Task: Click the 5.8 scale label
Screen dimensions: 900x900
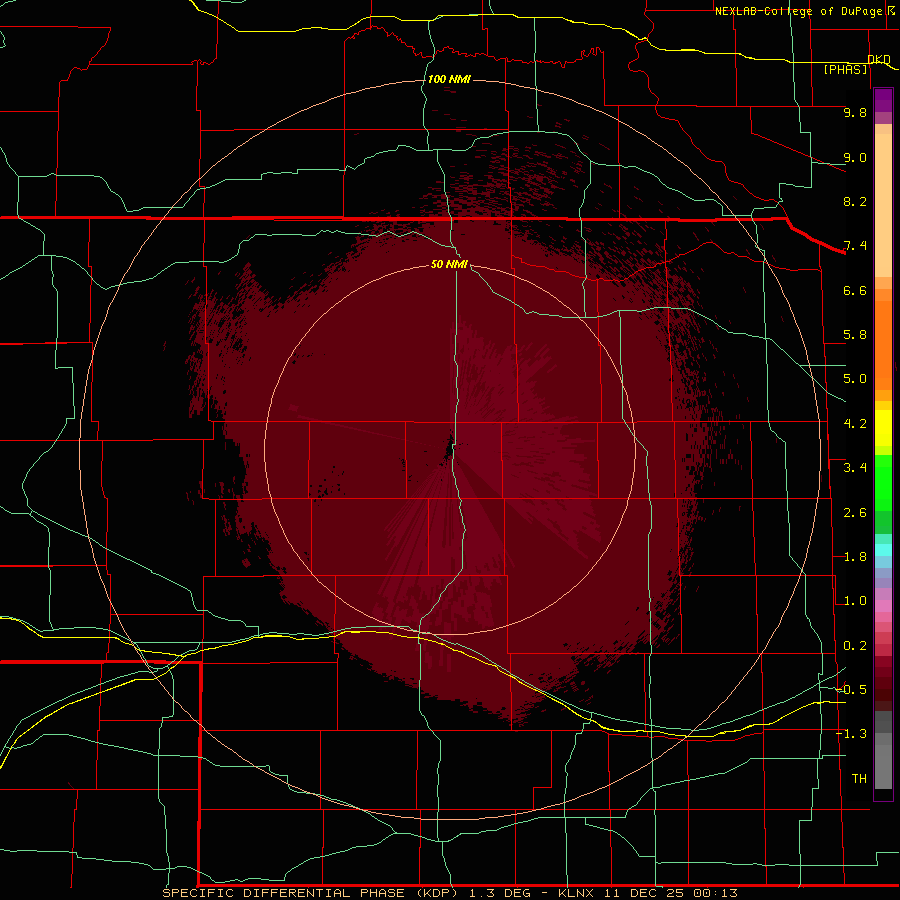Action: point(855,335)
